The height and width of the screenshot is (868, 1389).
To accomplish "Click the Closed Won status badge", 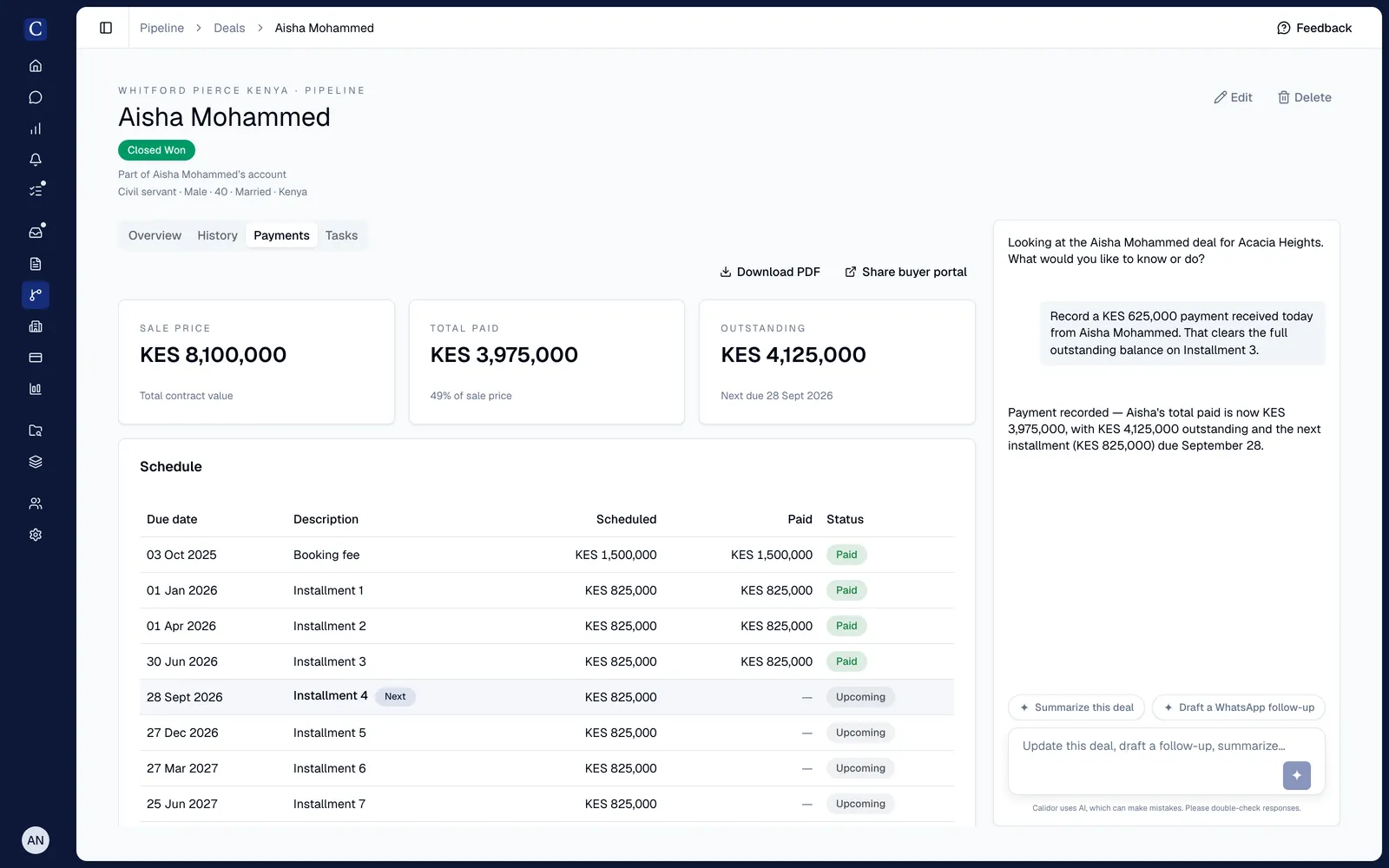I will pyautogui.click(x=156, y=150).
